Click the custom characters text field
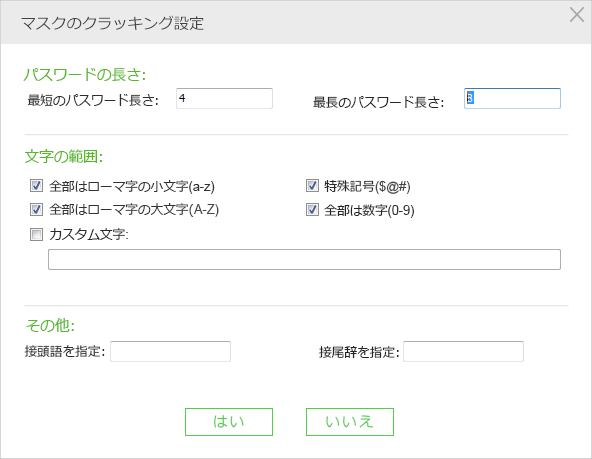 point(304,259)
